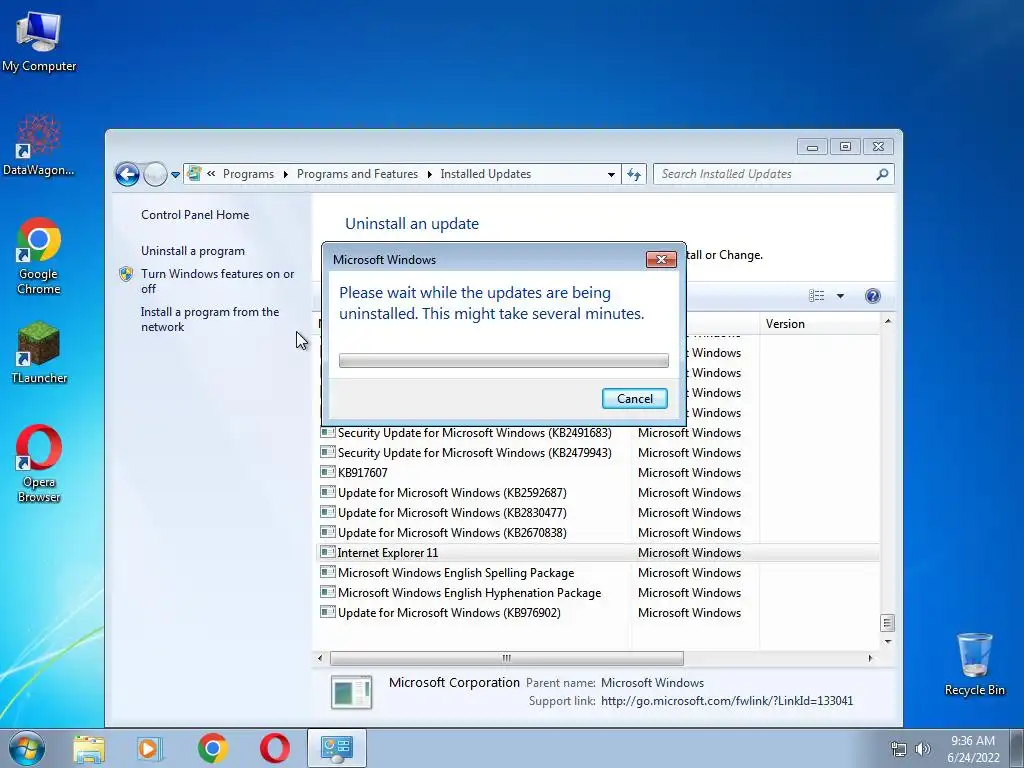
Task: Click the update icon next to KB917607
Action: tap(328, 472)
